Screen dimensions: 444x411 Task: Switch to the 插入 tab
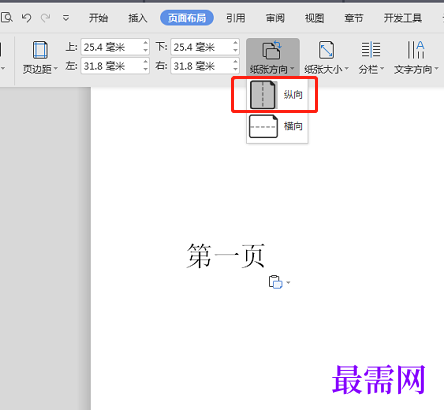(138, 18)
